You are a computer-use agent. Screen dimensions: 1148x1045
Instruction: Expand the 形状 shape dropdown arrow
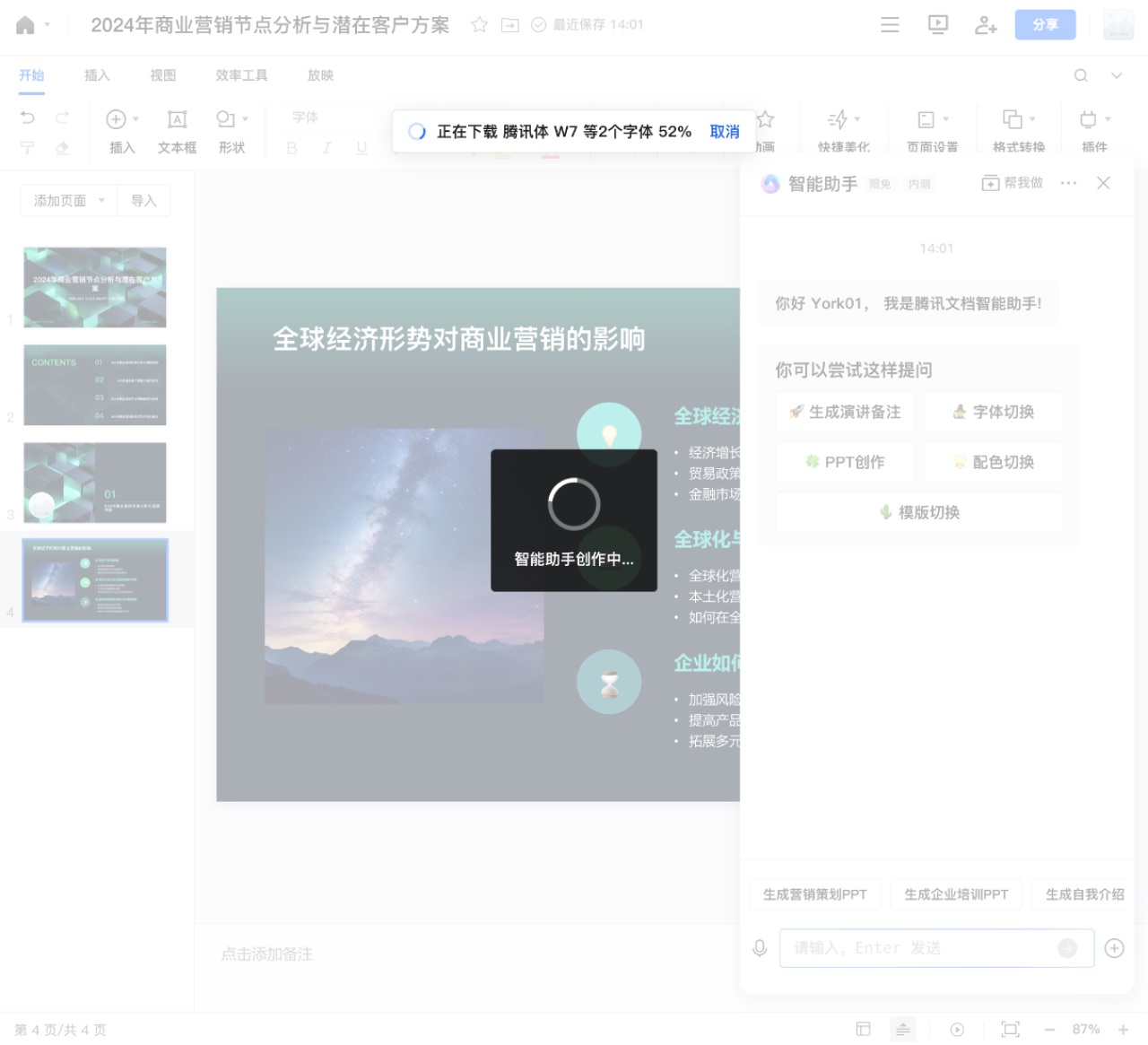(245, 119)
